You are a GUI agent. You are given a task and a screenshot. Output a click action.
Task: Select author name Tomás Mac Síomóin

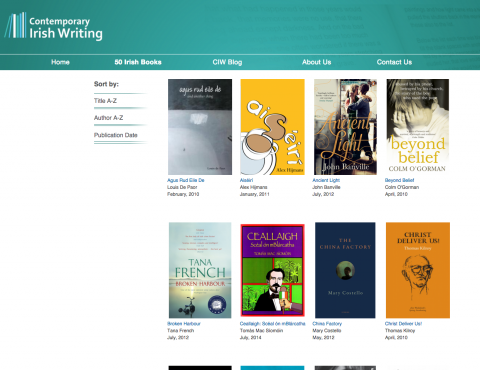(x=261, y=331)
